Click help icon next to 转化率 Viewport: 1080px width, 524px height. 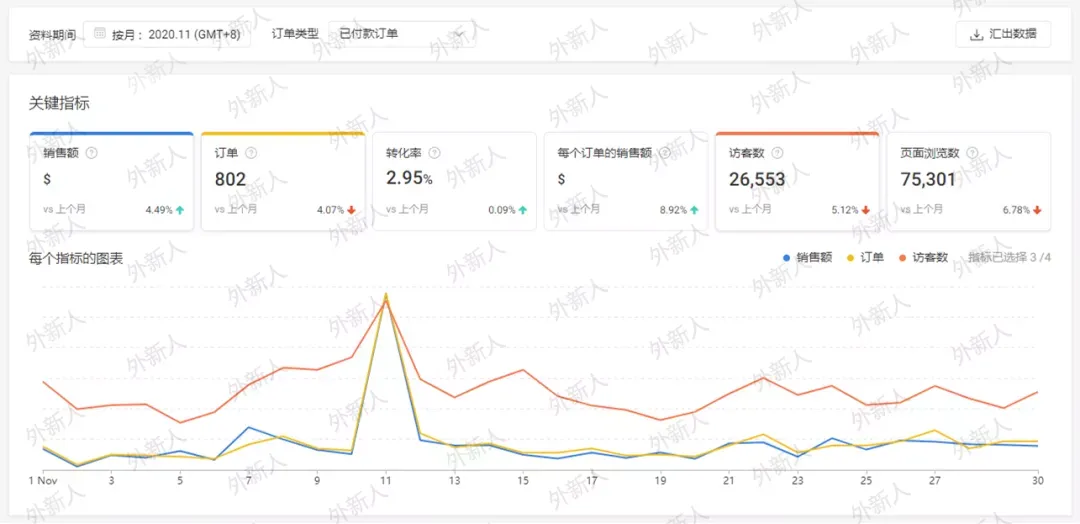[434, 153]
